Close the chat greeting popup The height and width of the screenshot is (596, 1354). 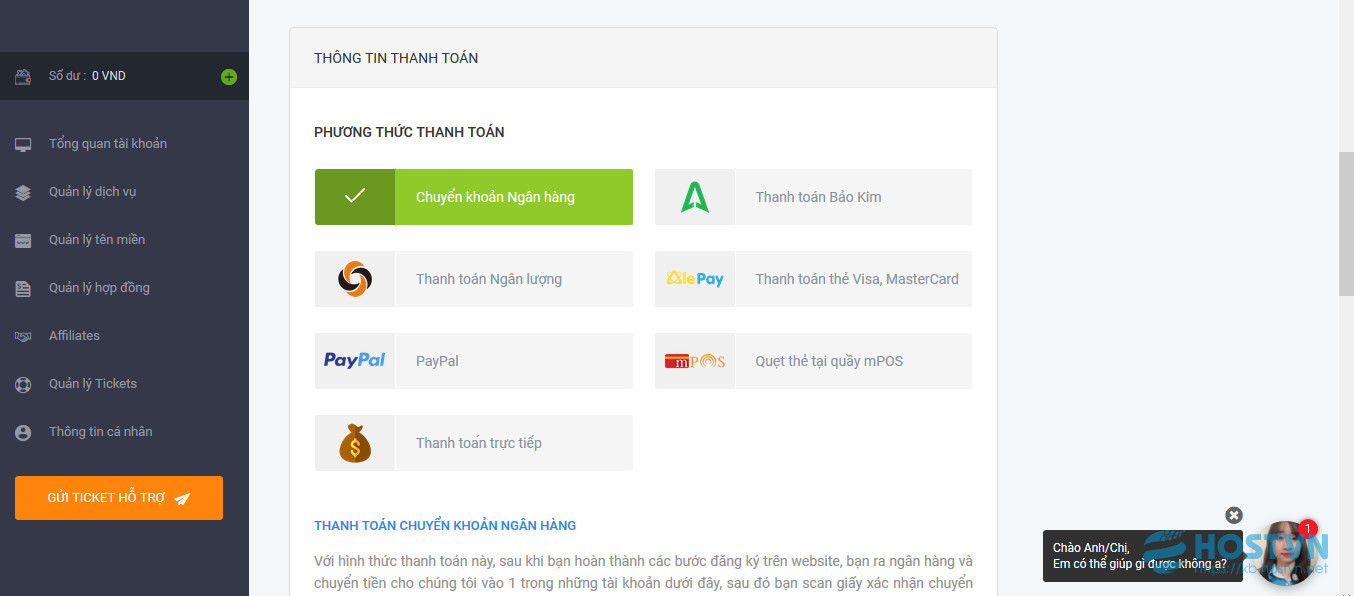1234,515
